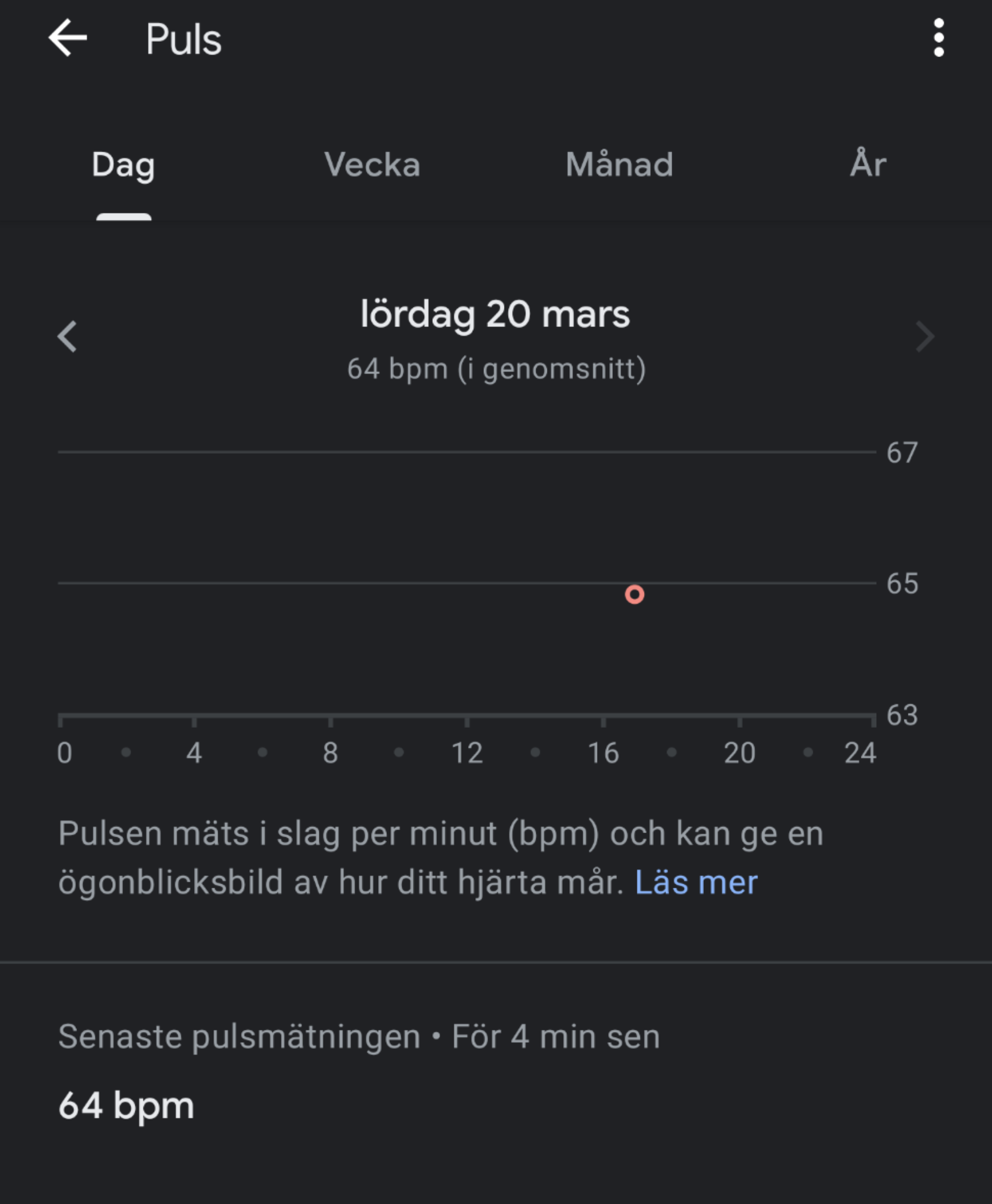The width and height of the screenshot is (992, 1204).
Task: Click the 67 gridline label
Action: pos(902,453)
